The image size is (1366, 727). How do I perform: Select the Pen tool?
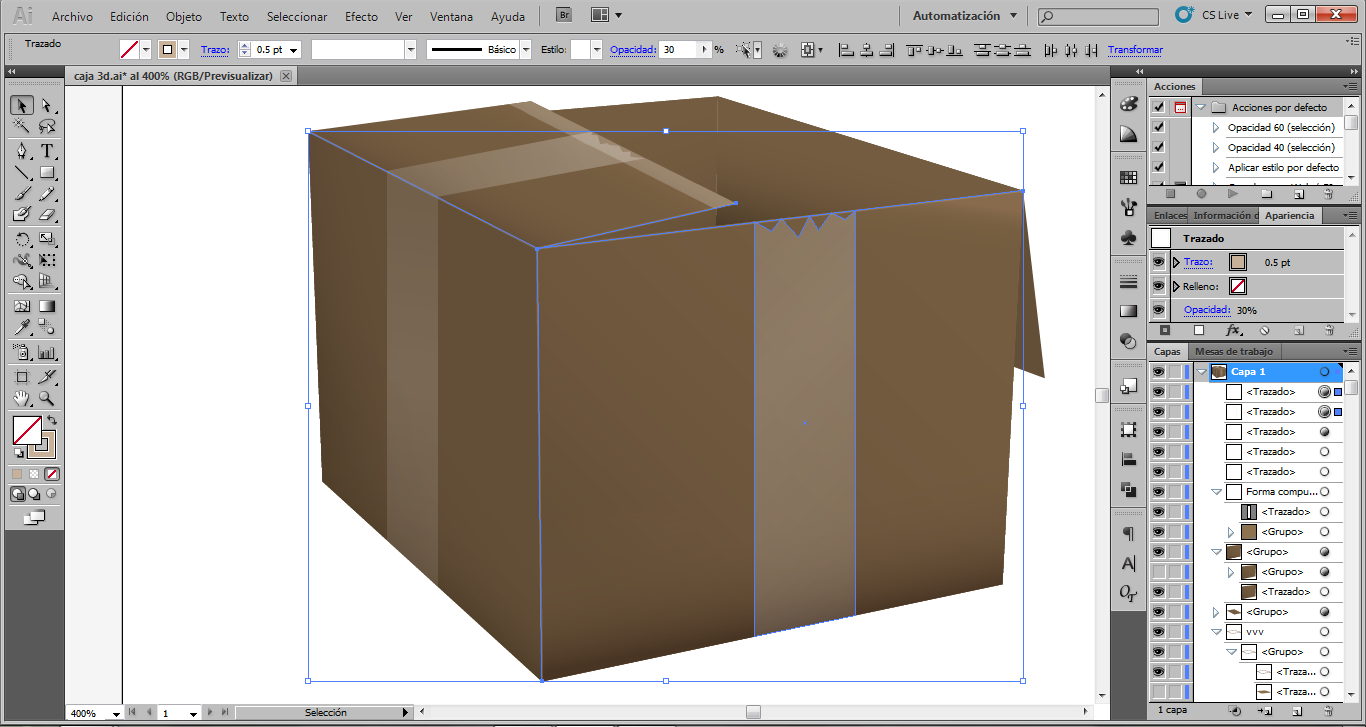pos(22,150)
